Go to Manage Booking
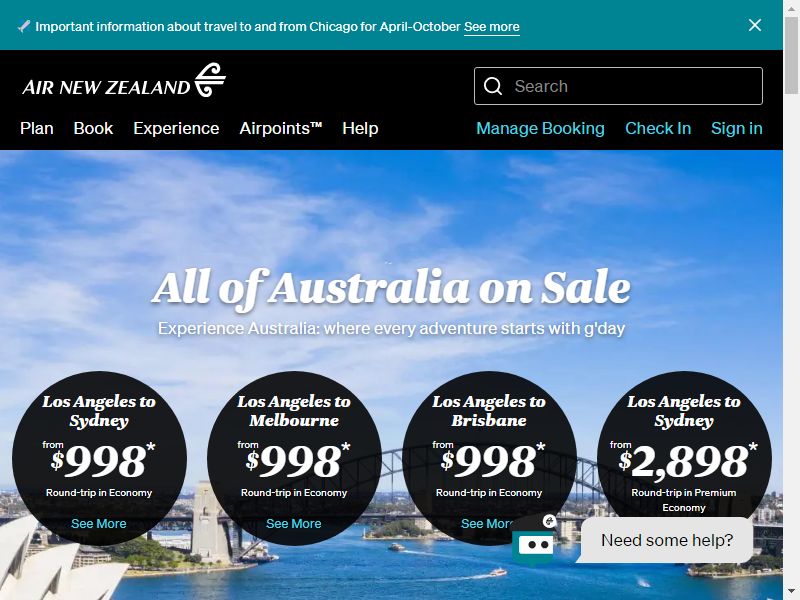 [x=540, y=128]
